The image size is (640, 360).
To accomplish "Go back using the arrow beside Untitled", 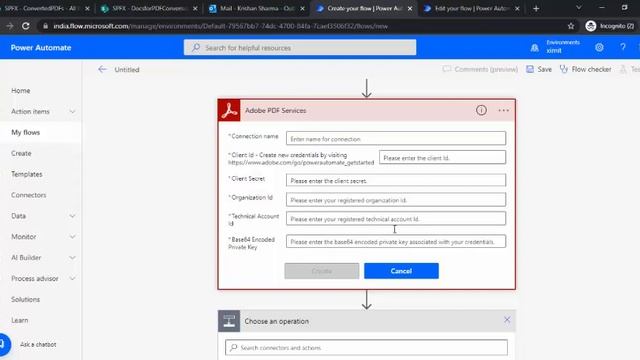I will [102, 69].
